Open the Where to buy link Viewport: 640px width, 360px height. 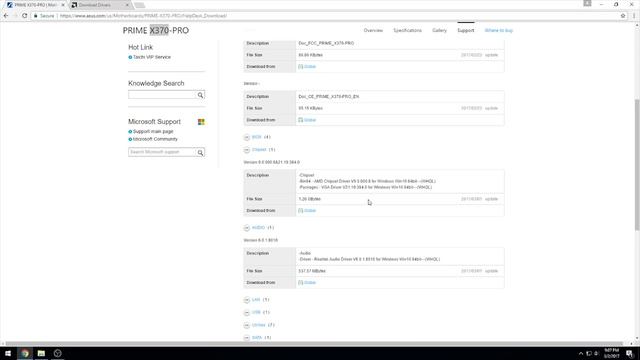point(498,31)
